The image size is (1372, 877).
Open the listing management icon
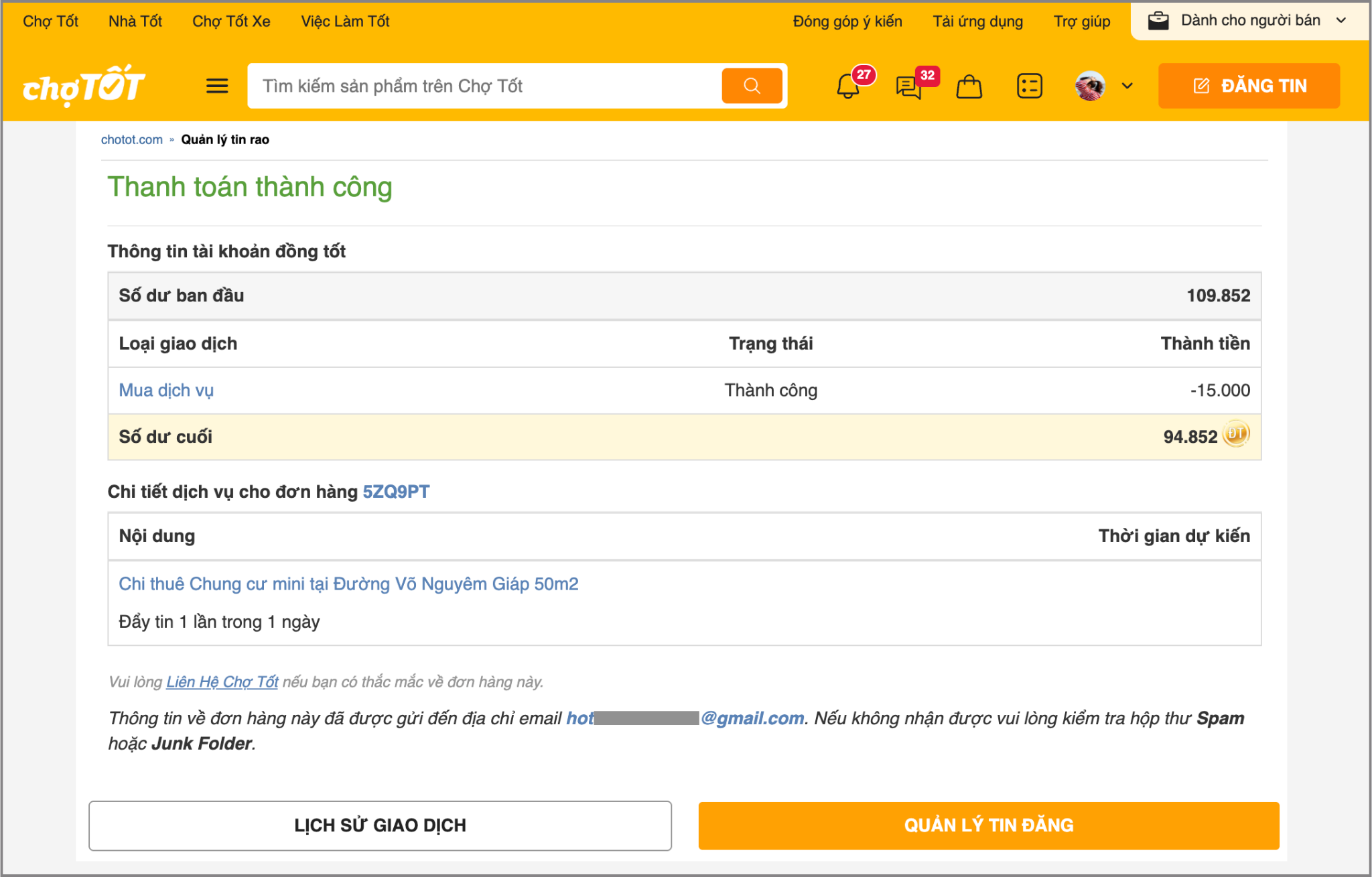coord(1029,86)
